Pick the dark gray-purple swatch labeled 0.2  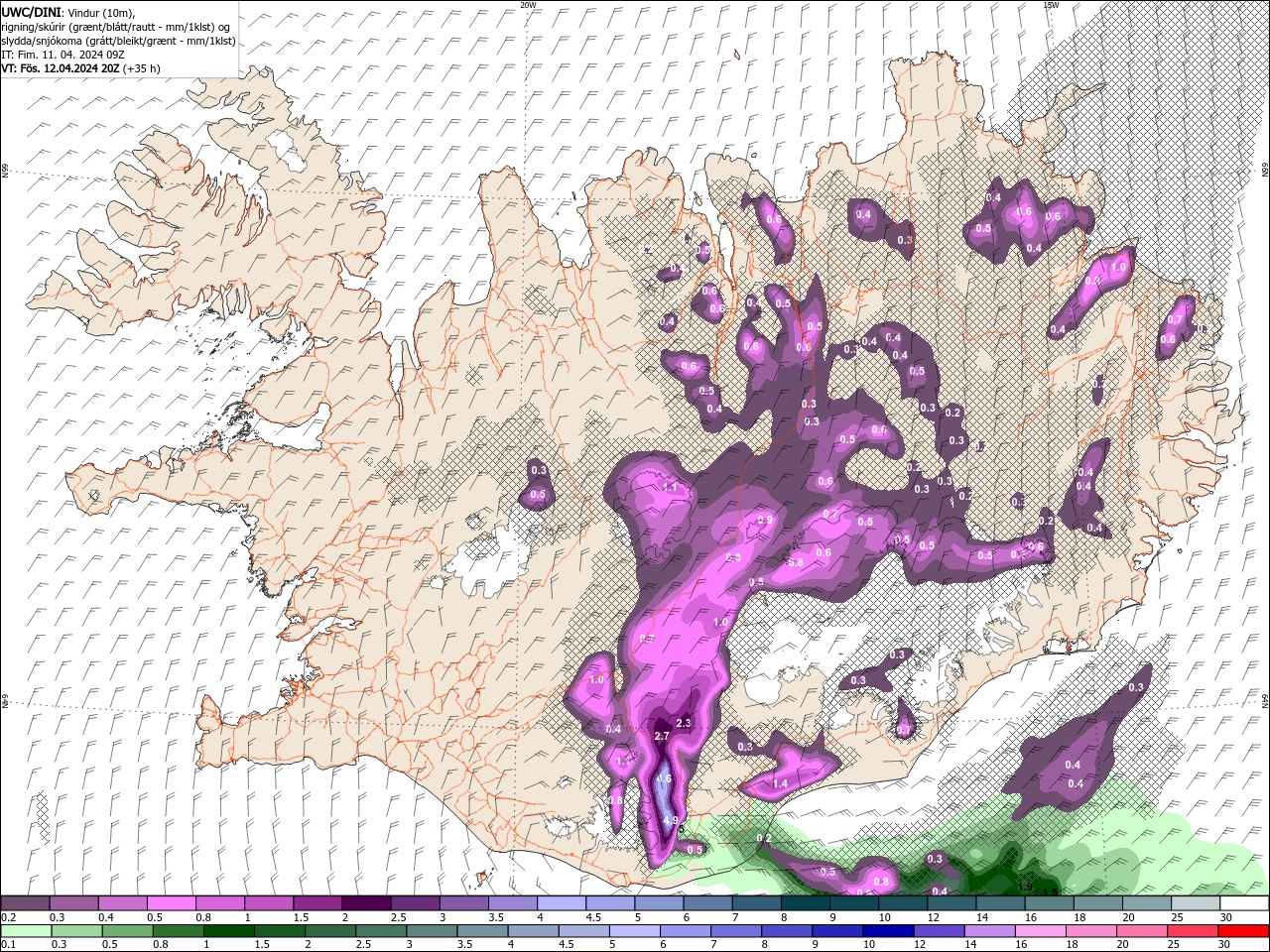pos(25,903)
